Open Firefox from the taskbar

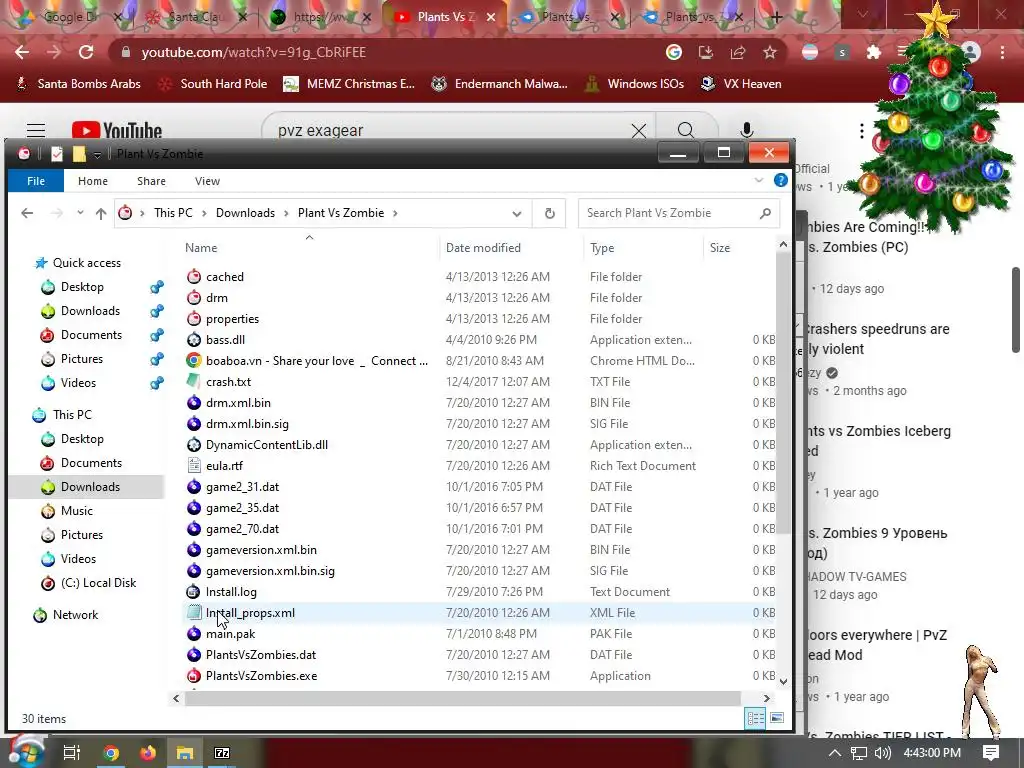tap(148, 753)
